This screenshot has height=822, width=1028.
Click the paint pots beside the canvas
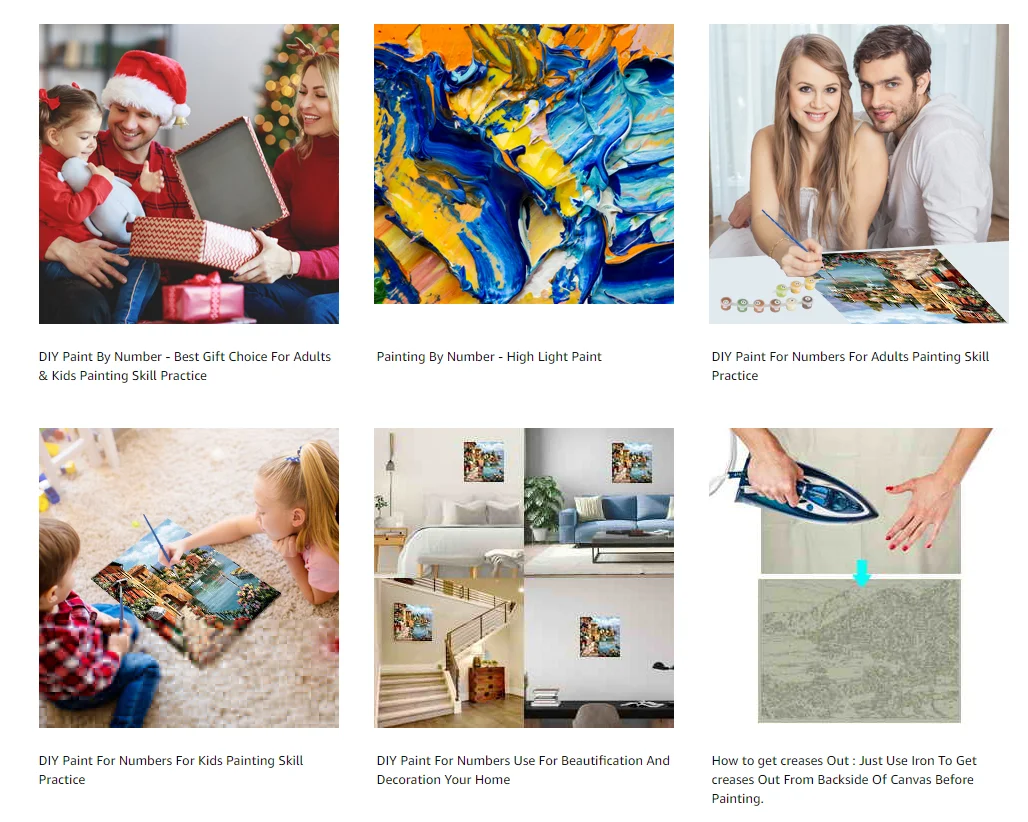(767, 298)
